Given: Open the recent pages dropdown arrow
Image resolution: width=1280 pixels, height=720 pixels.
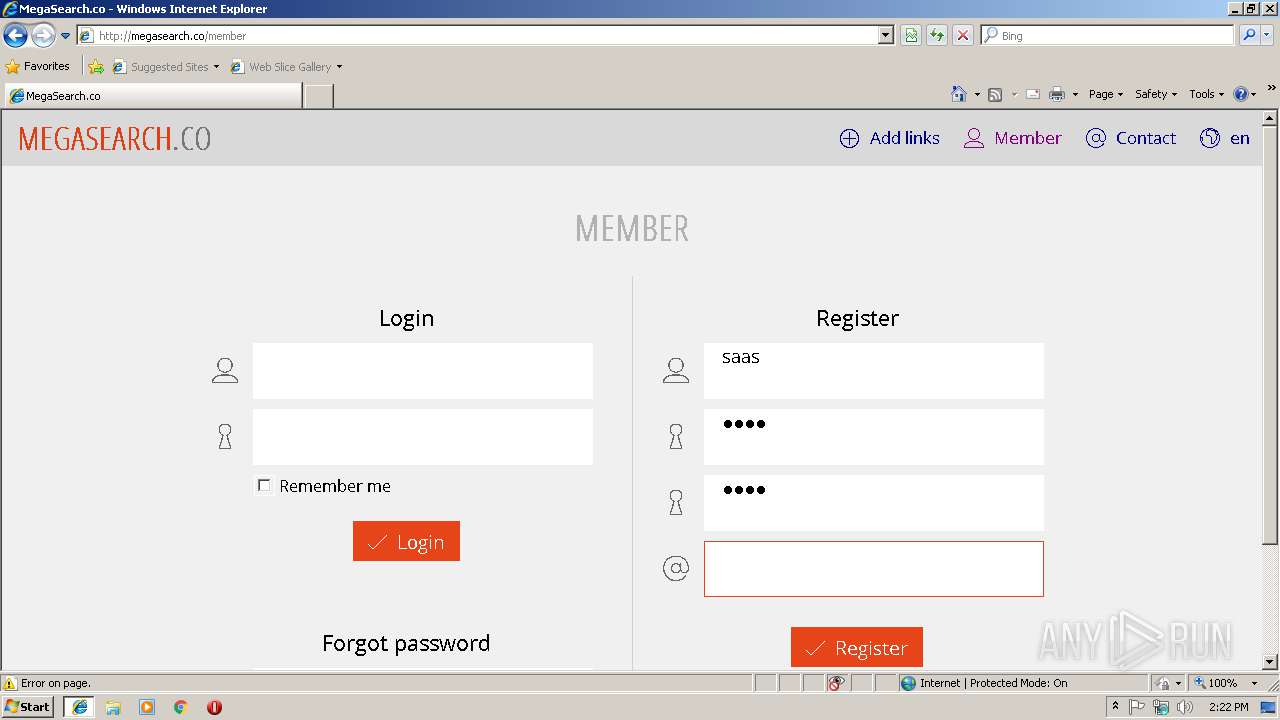Looking at the screenshot, I should coord(66,36).
